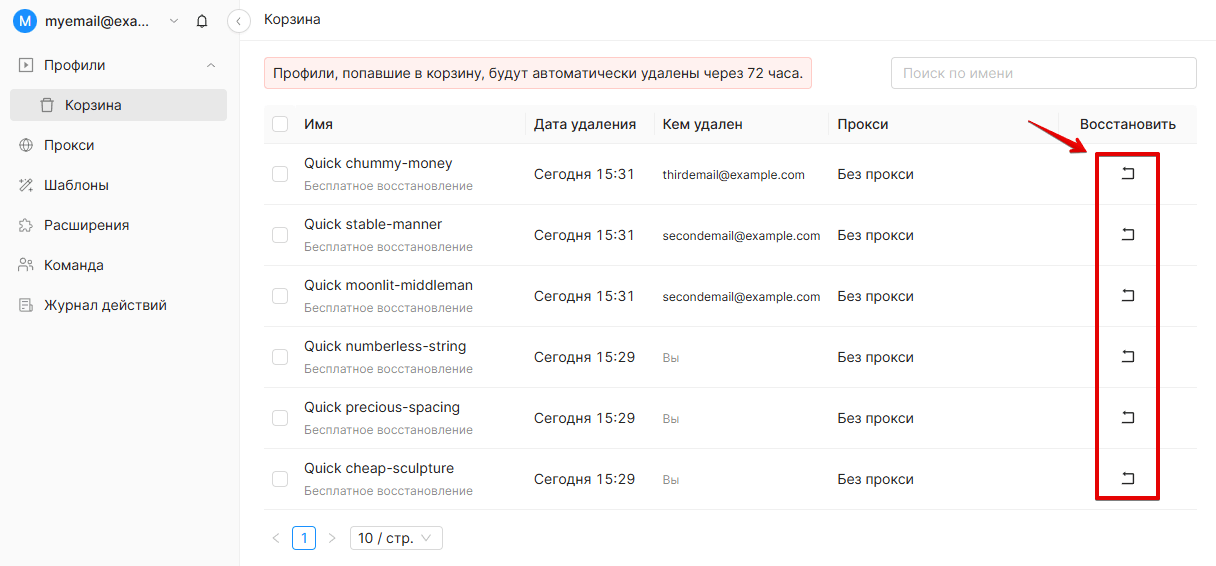The height and width of the screenshot is (566, 1216).
Task: Restore the Quick numberless-string profile
Action: 1127,357
